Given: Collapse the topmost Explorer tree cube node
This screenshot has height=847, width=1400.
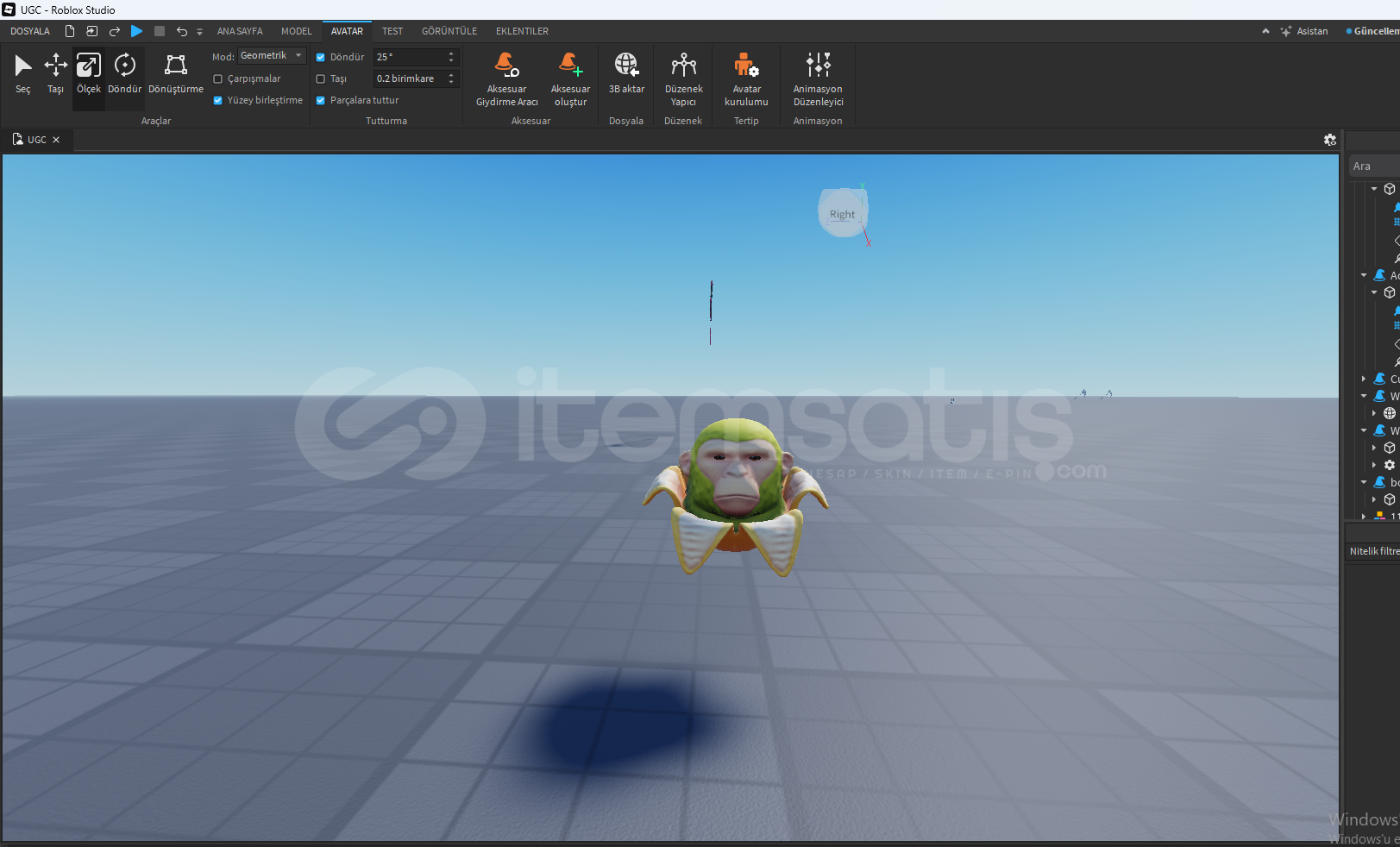Looking at the screenshot, I should pos(1374,189).
